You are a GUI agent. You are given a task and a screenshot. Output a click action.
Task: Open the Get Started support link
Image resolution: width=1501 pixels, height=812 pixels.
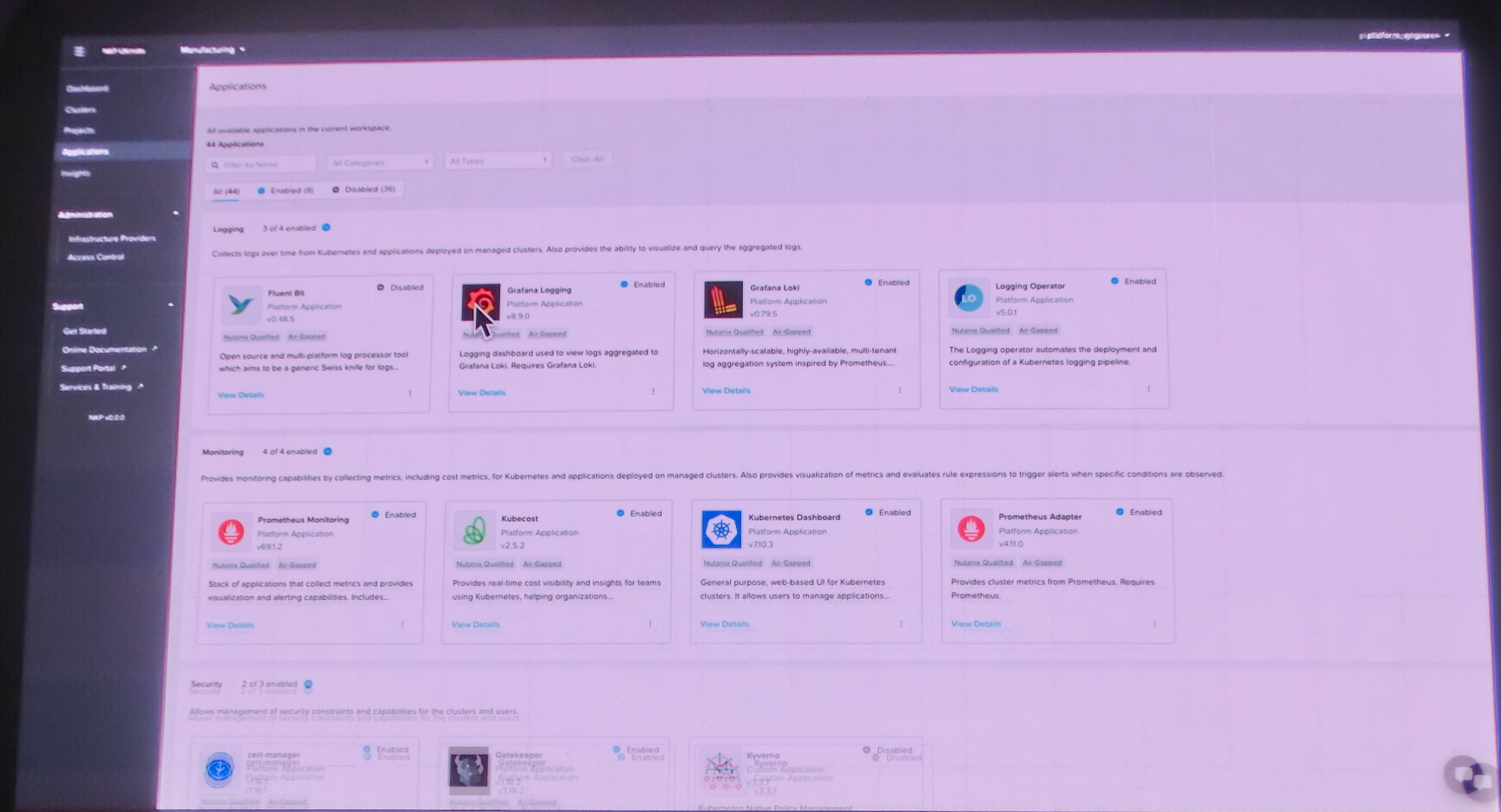[85, 331]
